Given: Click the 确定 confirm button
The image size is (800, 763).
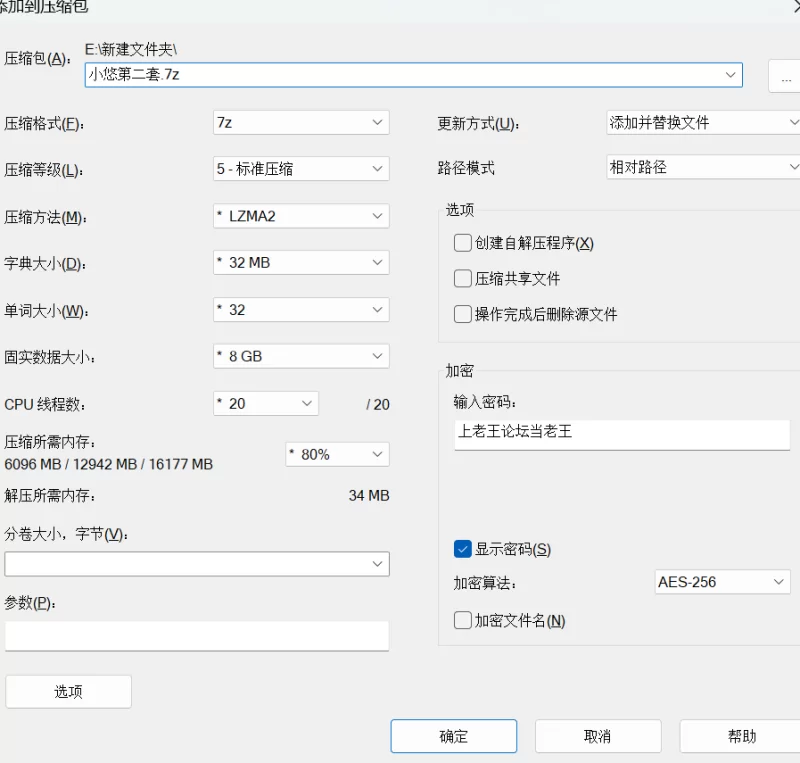Looking at the screenshot, I should [453, 736].
